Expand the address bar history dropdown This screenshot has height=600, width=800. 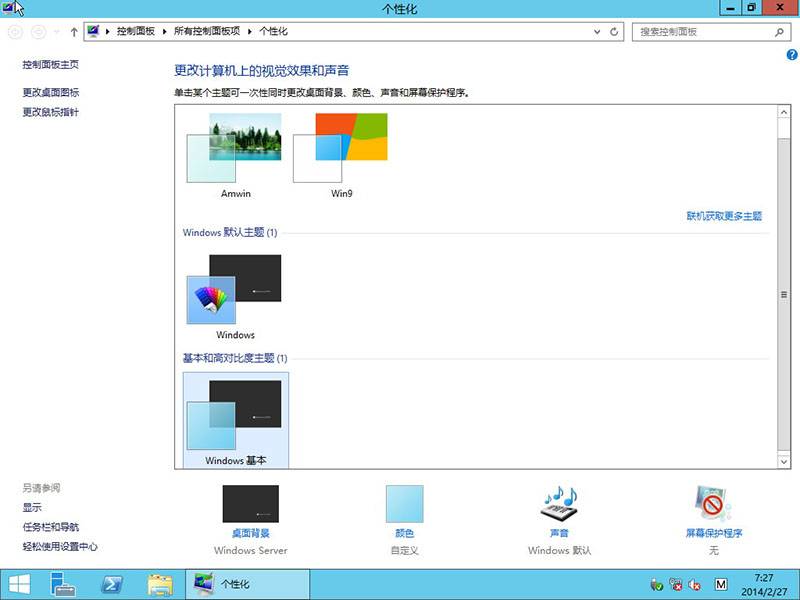[597, 32]
